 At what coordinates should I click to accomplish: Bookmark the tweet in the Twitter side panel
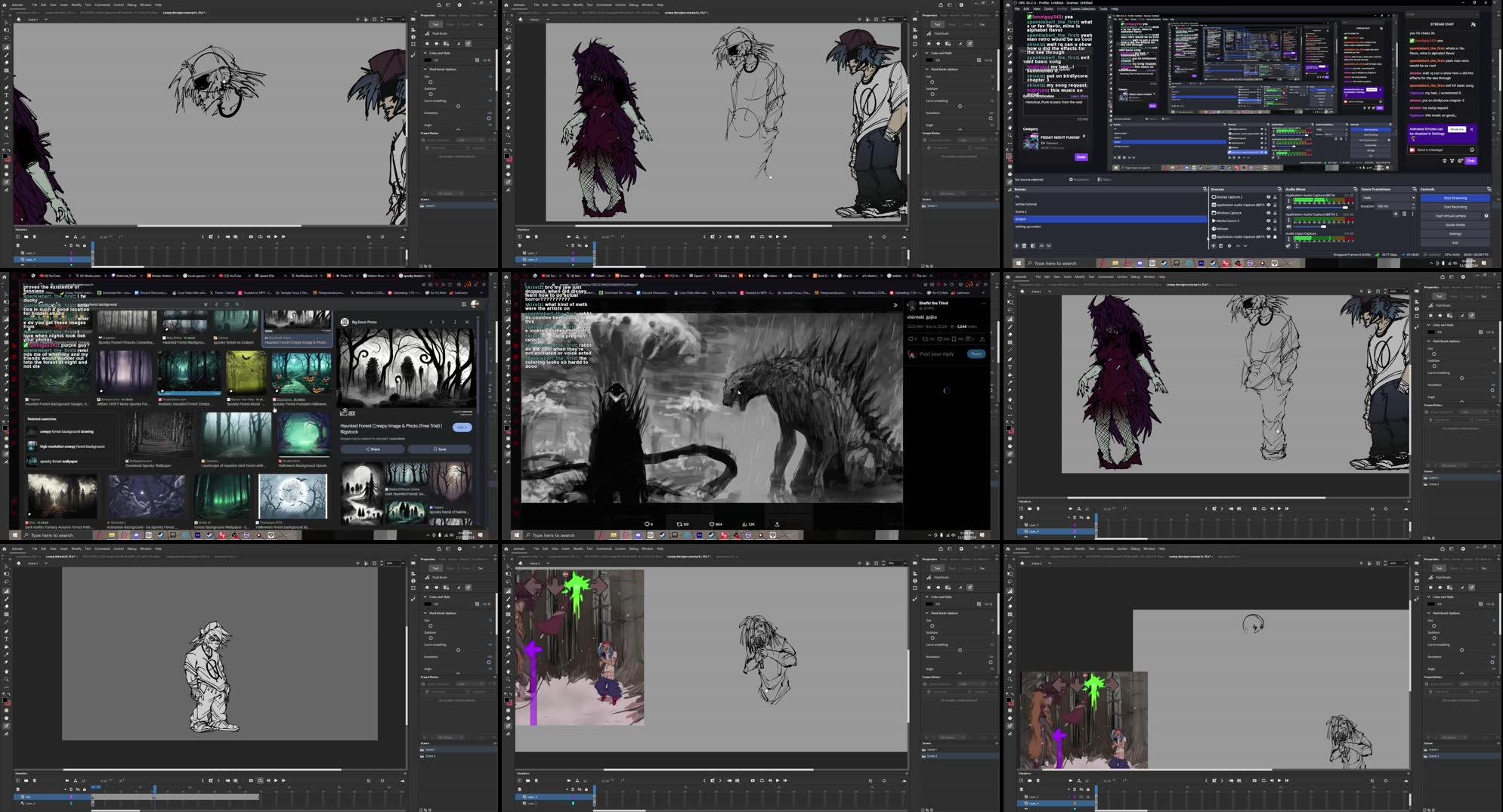954,339
